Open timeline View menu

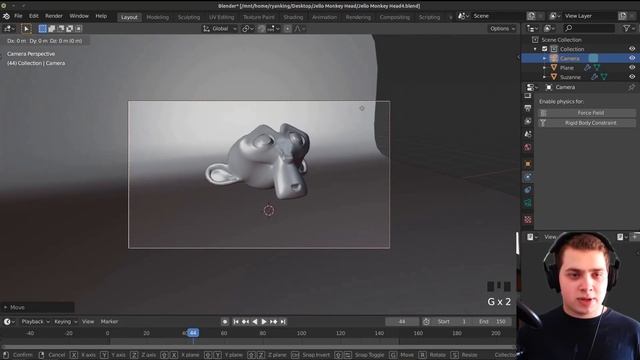point(88,322)
